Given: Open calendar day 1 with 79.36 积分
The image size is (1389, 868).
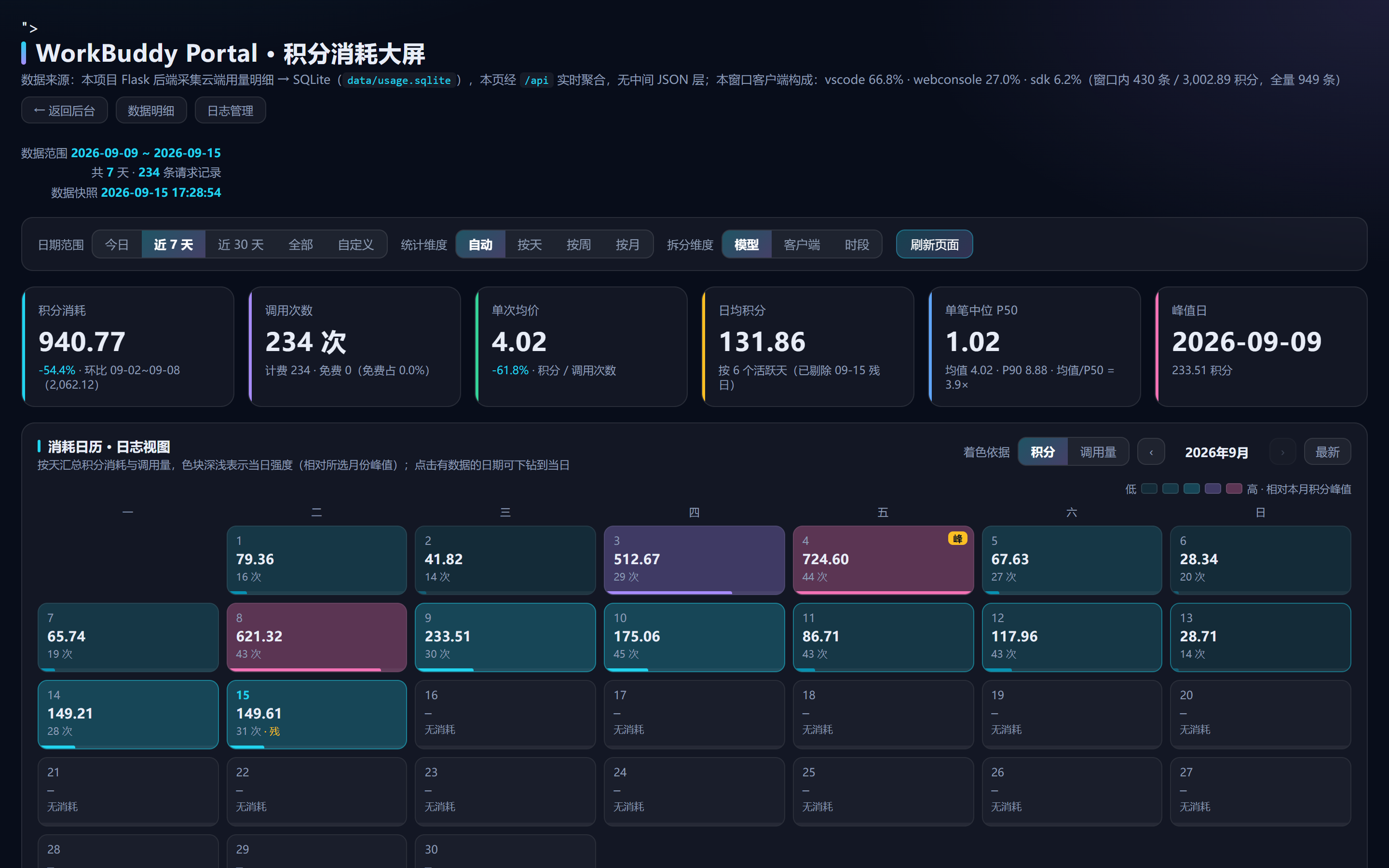Looking at the screenshot, I should coord(317,560).
